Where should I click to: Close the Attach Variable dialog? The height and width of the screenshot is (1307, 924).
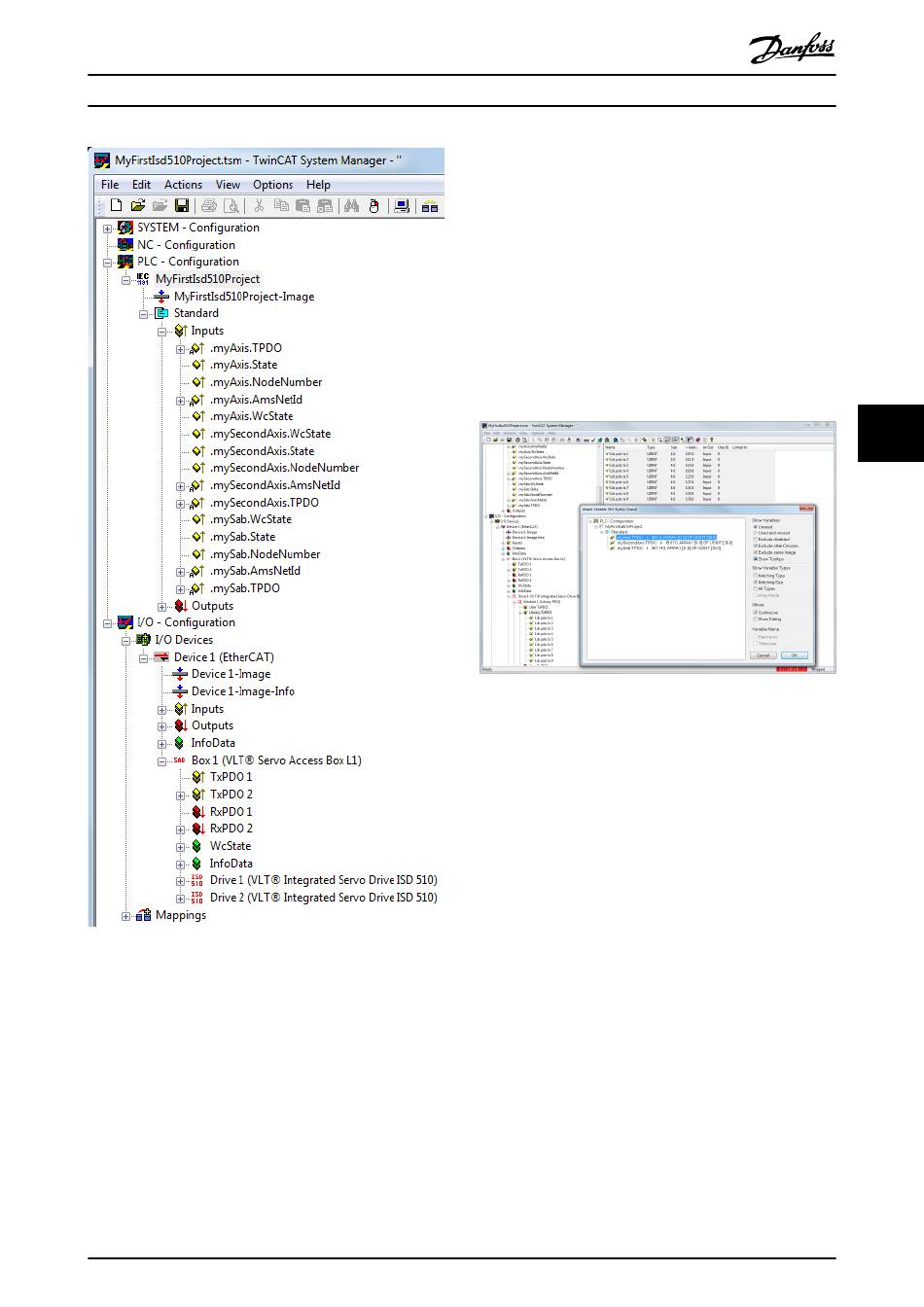click(807, 509)
